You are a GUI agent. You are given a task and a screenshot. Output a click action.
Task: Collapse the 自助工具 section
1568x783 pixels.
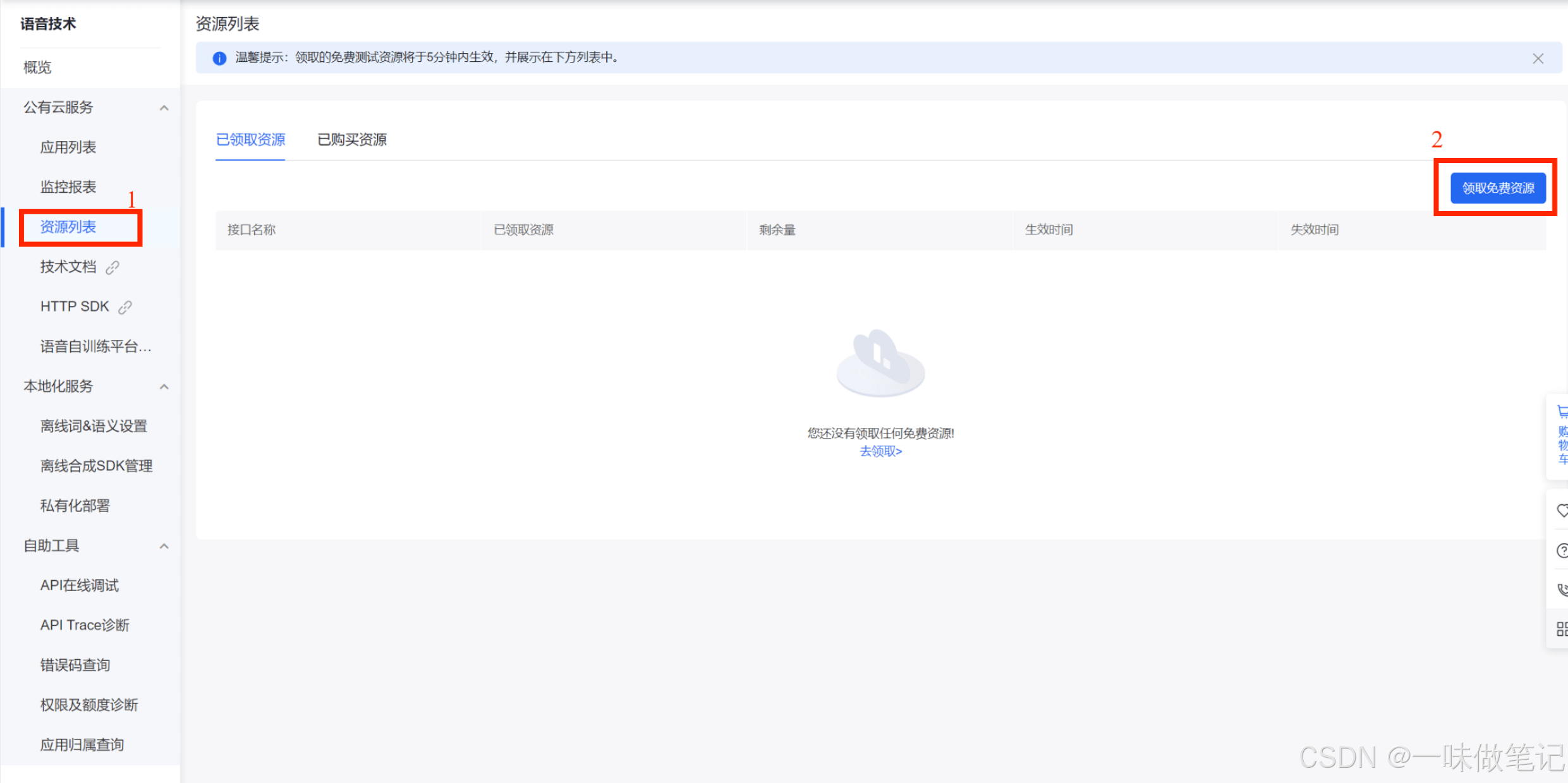tap(164, 546)
